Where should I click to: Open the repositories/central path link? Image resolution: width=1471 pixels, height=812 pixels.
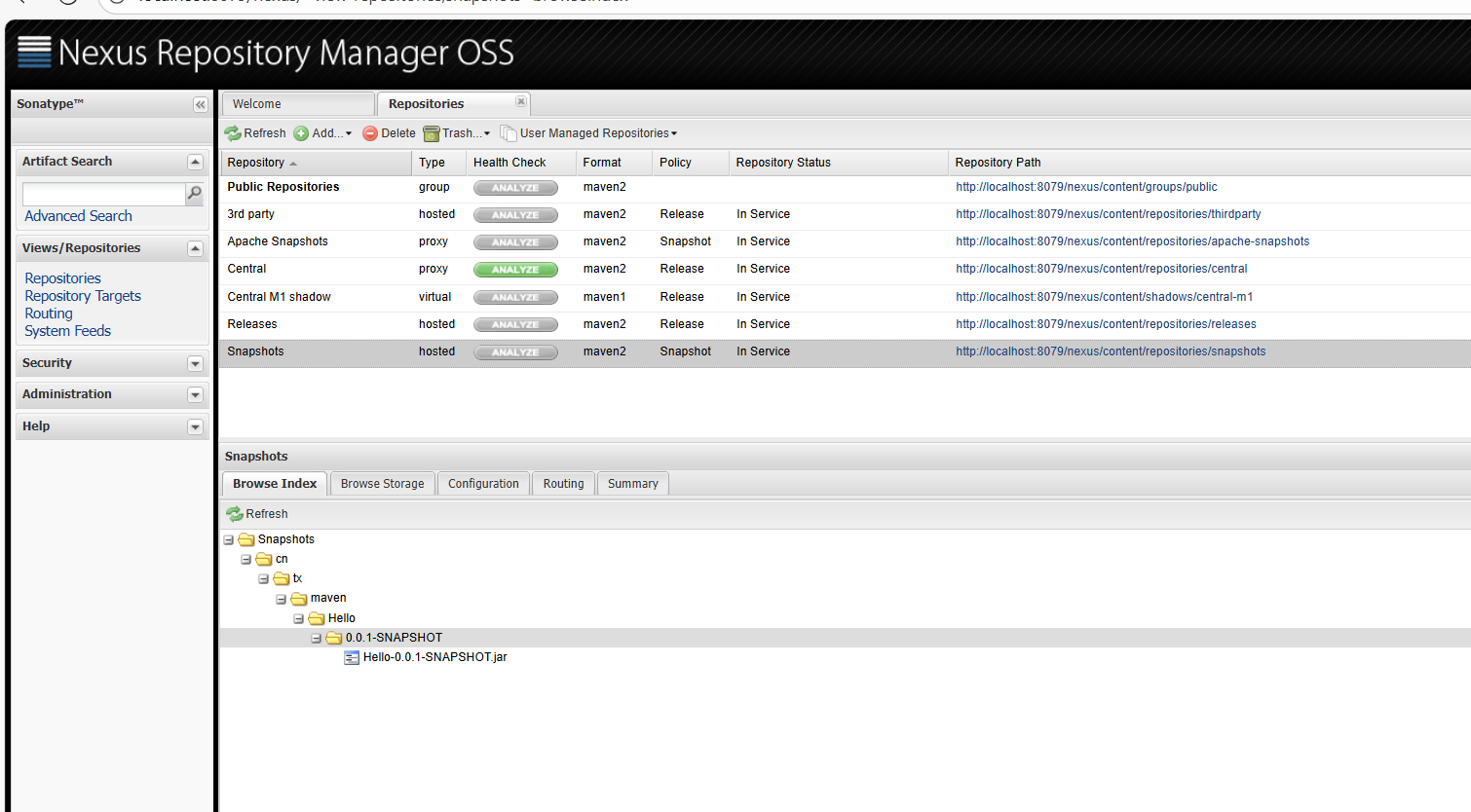click(1102, 269)
